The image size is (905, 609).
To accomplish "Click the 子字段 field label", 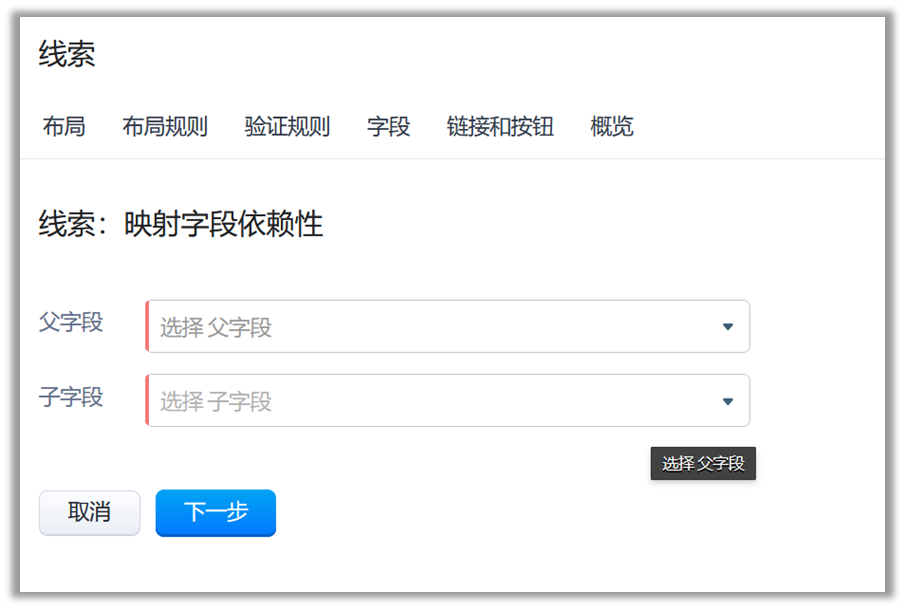I will coord(71,397).
